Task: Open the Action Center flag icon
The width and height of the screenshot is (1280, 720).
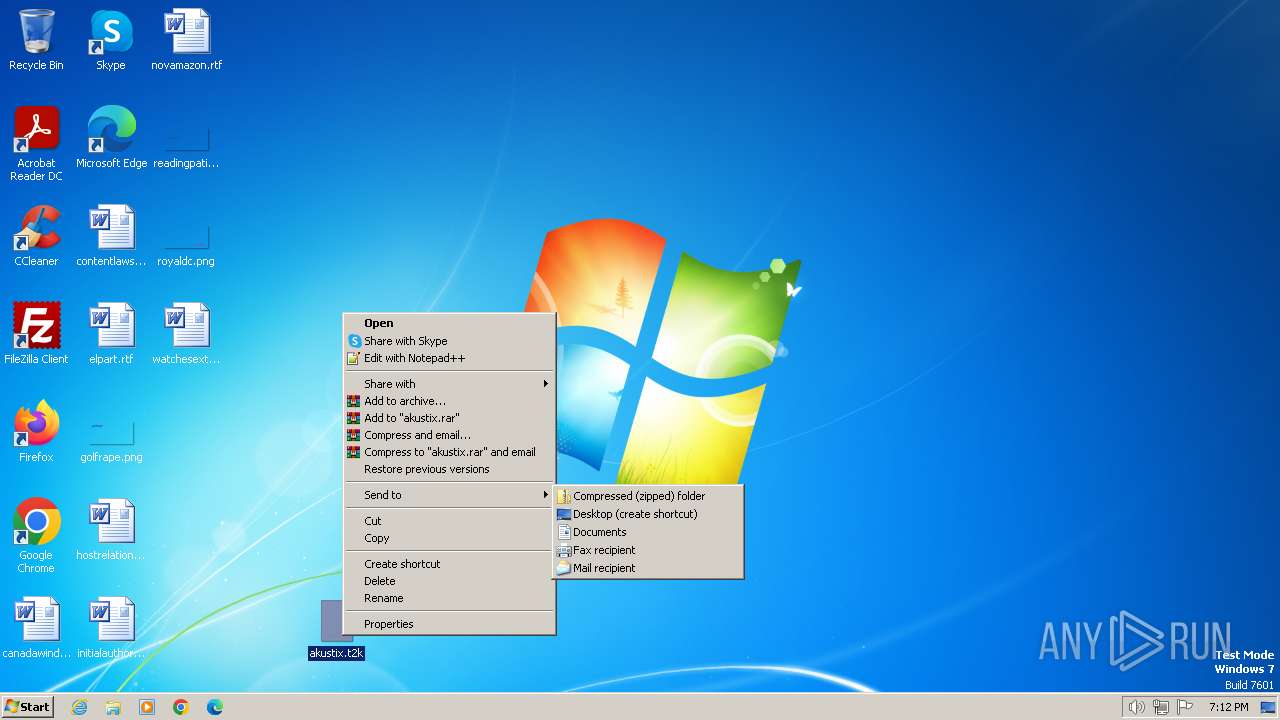Action: point(1186,707)
